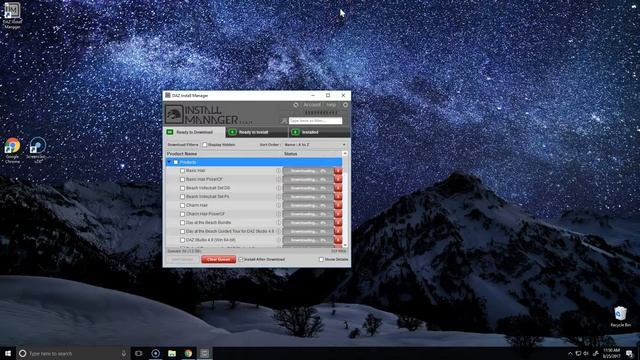Cancel Beach Volleyball Set DS download
The height and width of the screenshot is (360, 640).
pyautogui.click(x=338, y=188)
